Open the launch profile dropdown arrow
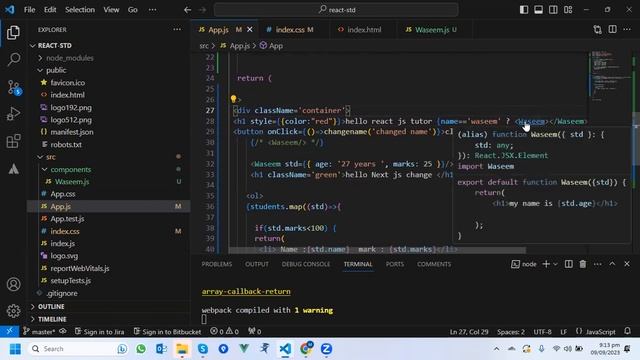The height and width of the screenshot is (360, 640). [556, 264]
